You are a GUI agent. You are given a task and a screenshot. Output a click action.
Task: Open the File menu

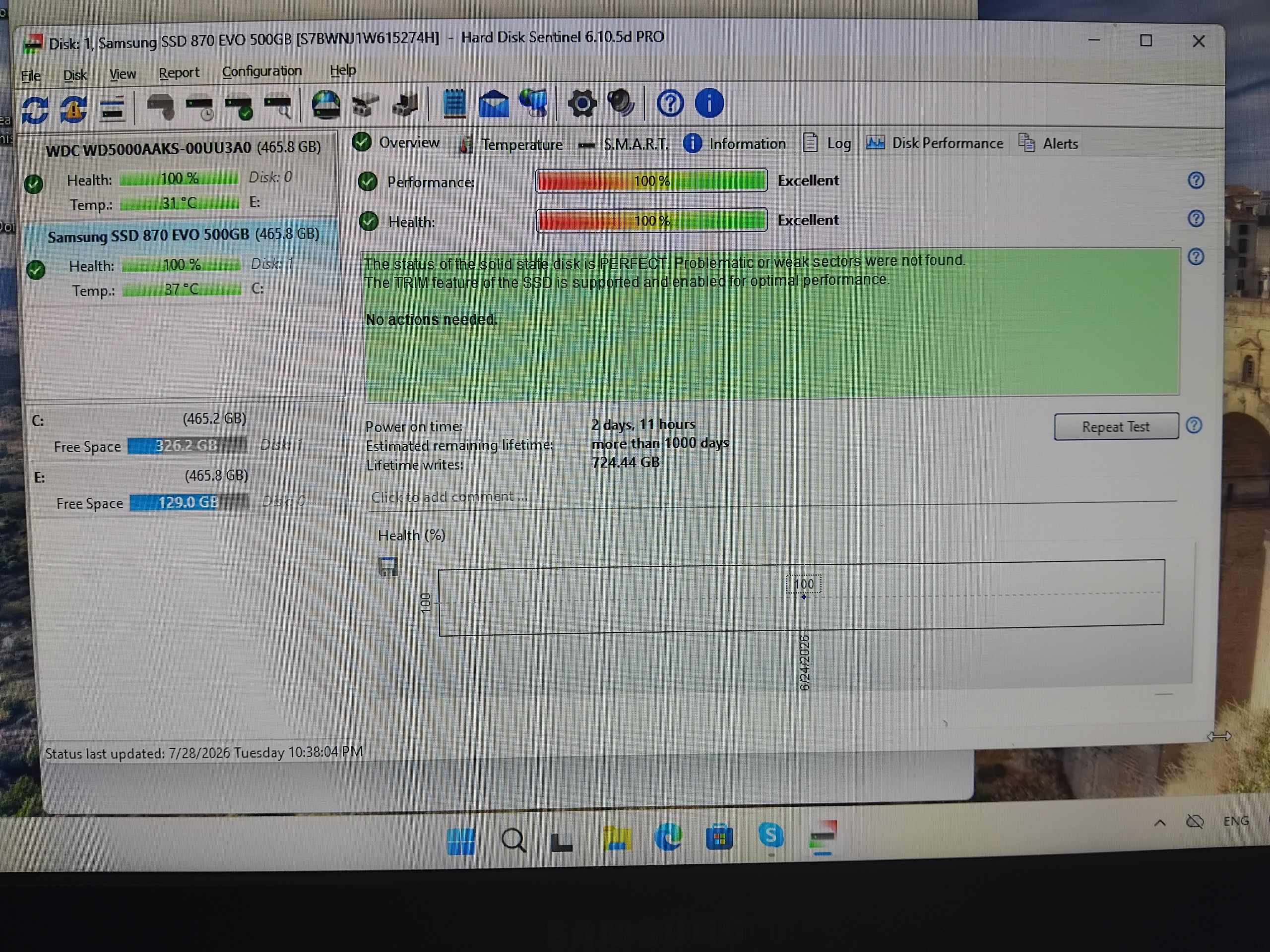click(30, 76)
